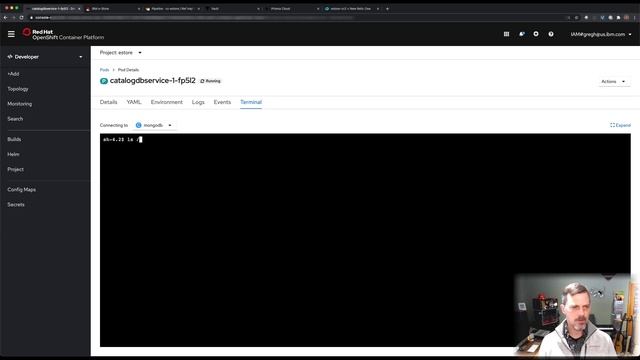The width and height of the screenshot is (640, 360).
Task: Switch to the Environment tab
Action: (x=167, y=102)
